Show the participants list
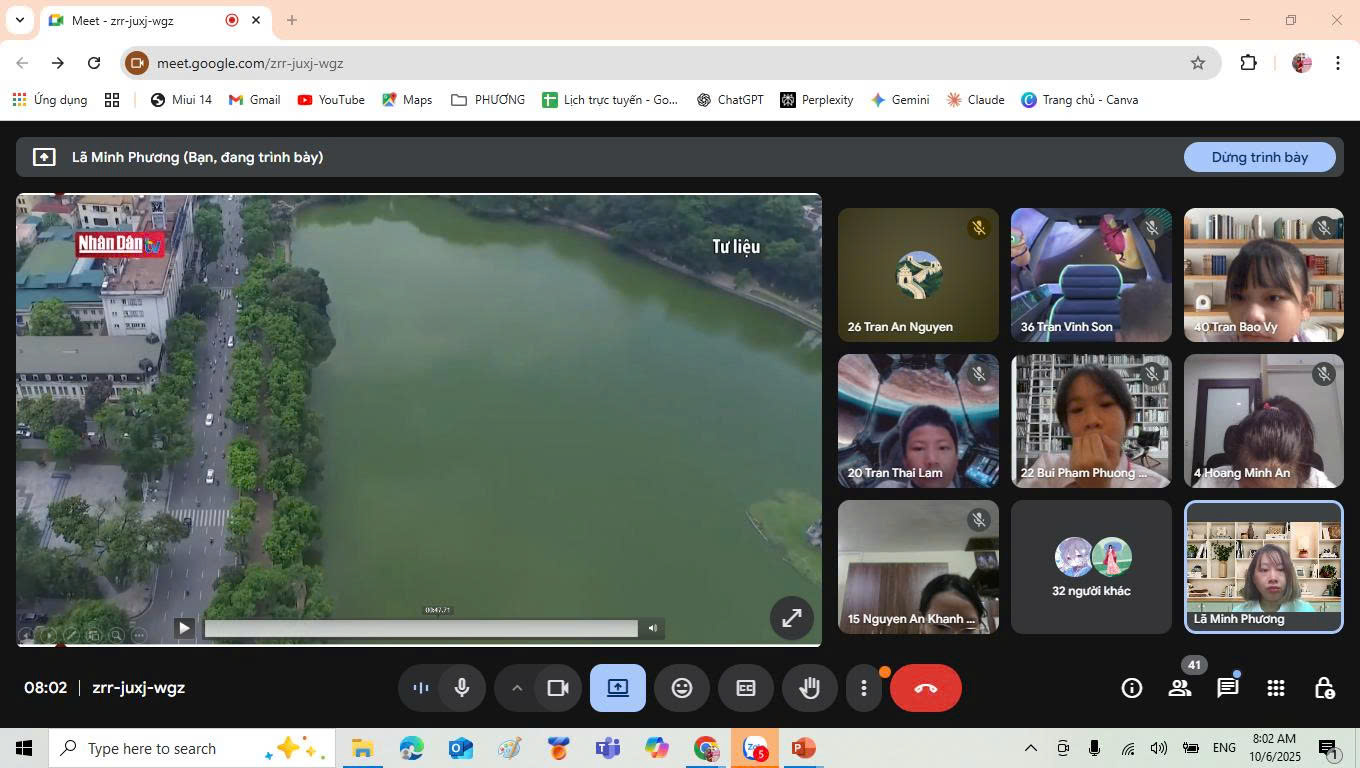 pos(1180,688)
